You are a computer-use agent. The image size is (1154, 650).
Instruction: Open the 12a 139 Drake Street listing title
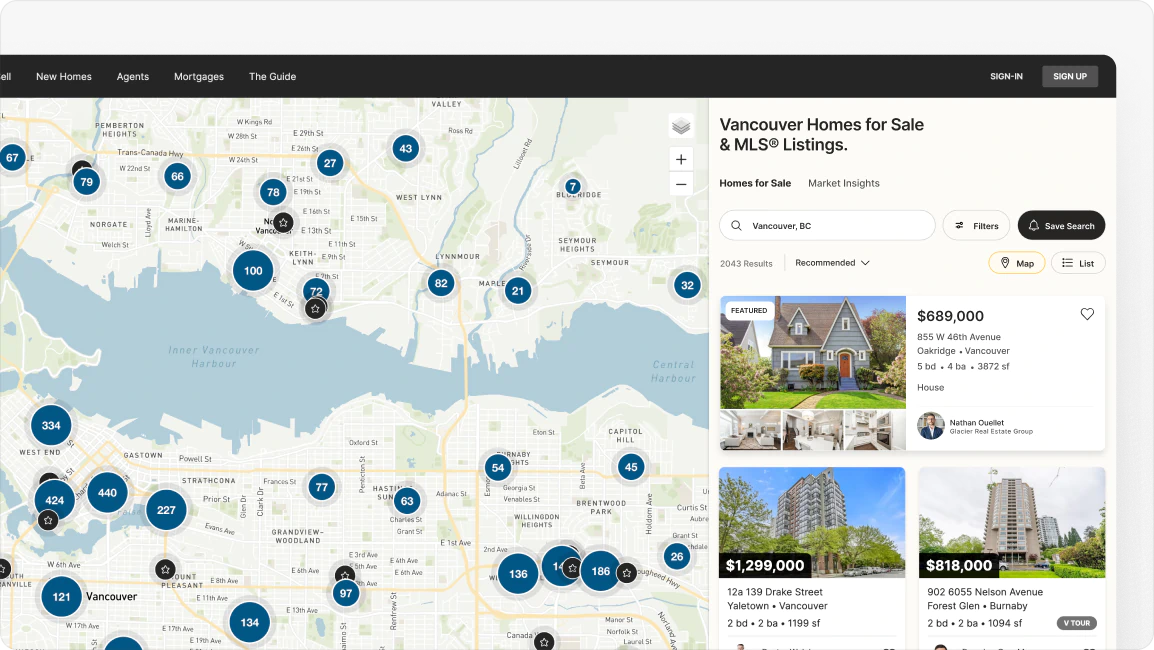(775, 592)
